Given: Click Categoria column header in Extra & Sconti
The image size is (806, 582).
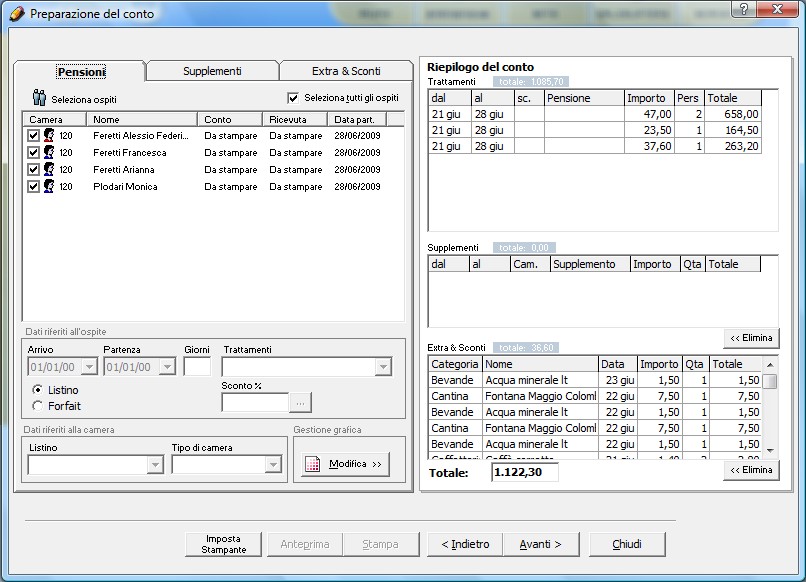Looking at the screenshot, I should [x=455, y=364].
